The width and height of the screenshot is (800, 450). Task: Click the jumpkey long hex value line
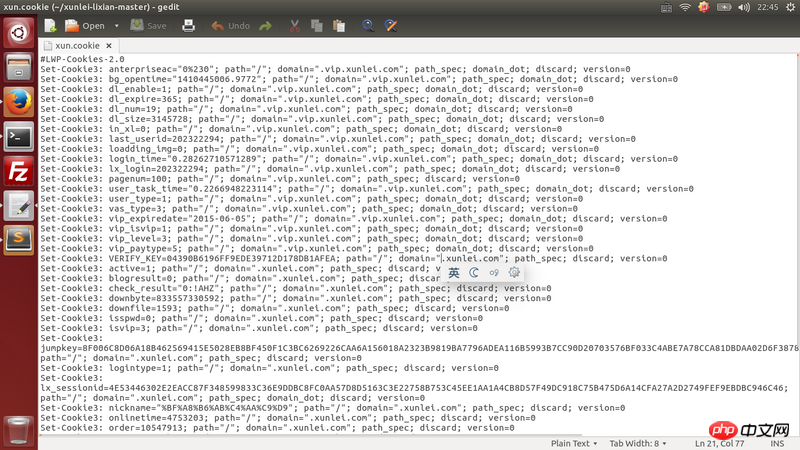418,348
